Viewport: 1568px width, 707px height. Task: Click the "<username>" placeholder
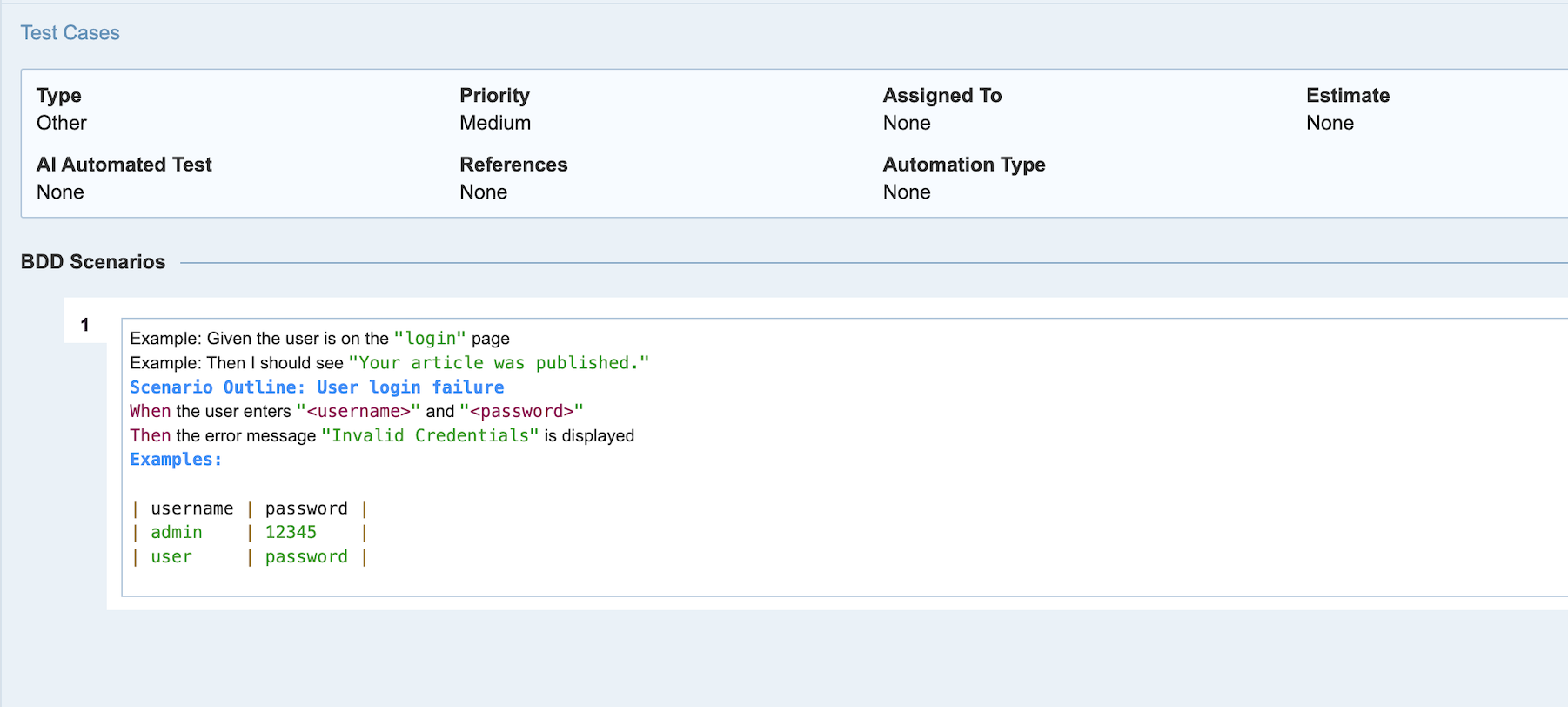click(x=358, y=411)
